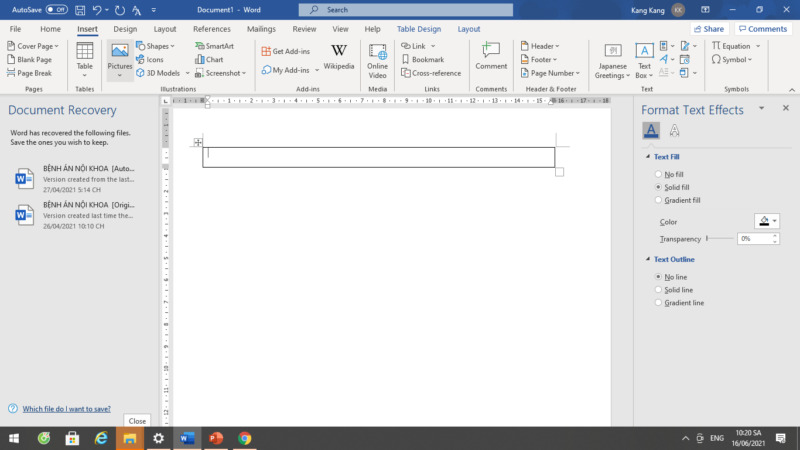
Task: Open the Cross-reference dialog
Action: point(431,73)
